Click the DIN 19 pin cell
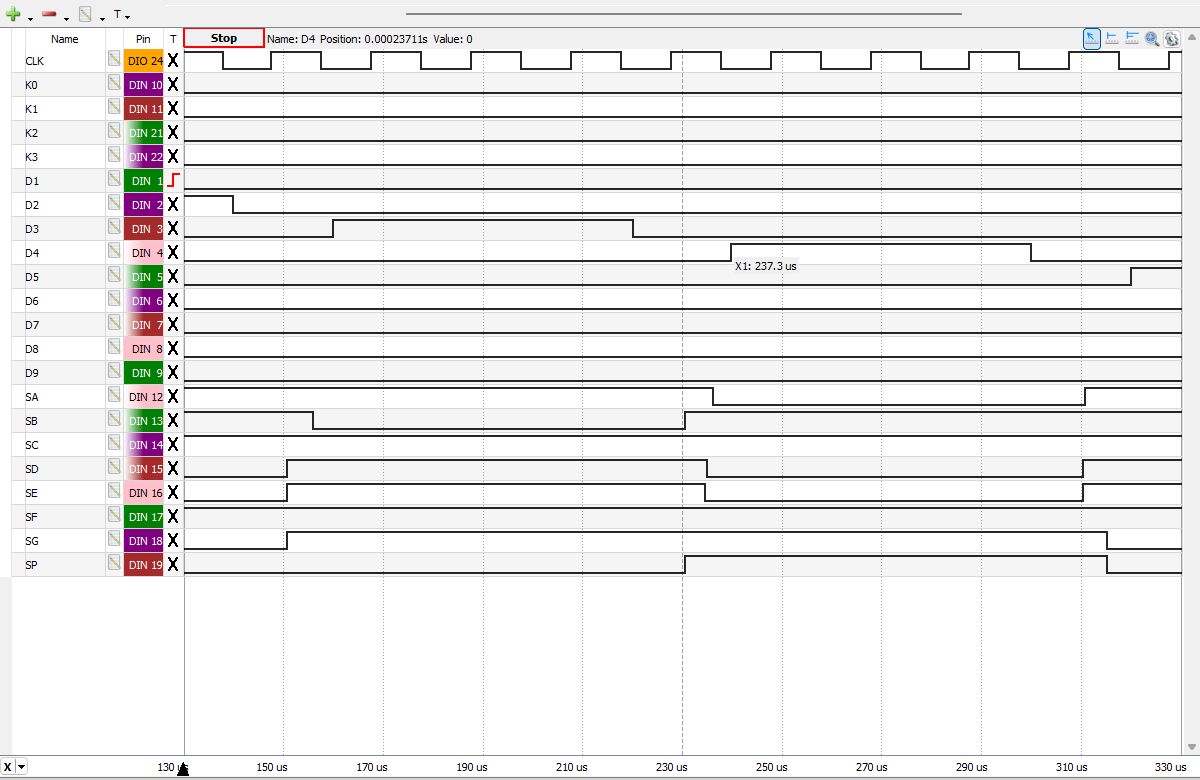Image resolution: width=1200 pixels, height=780 pixels. click(144, 564)
